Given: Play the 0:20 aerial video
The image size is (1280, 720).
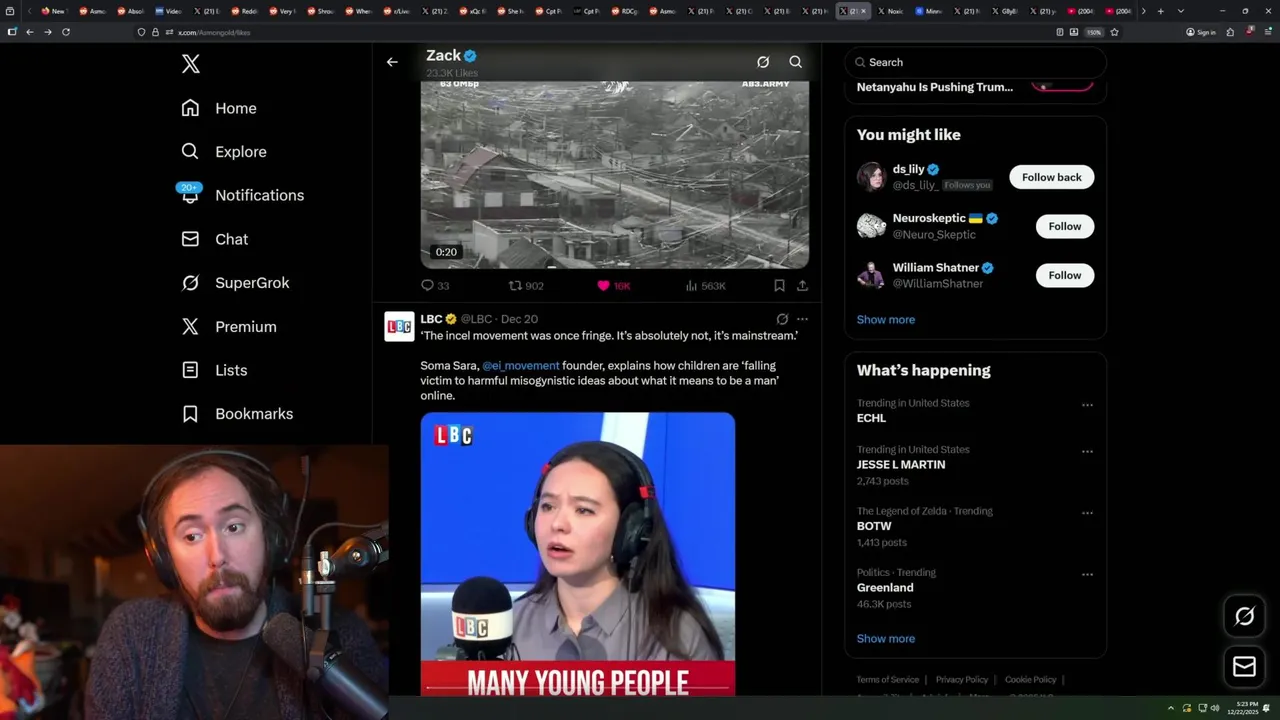Looking at the screenshot, I should pyautogui.click(x=614, y=174).
